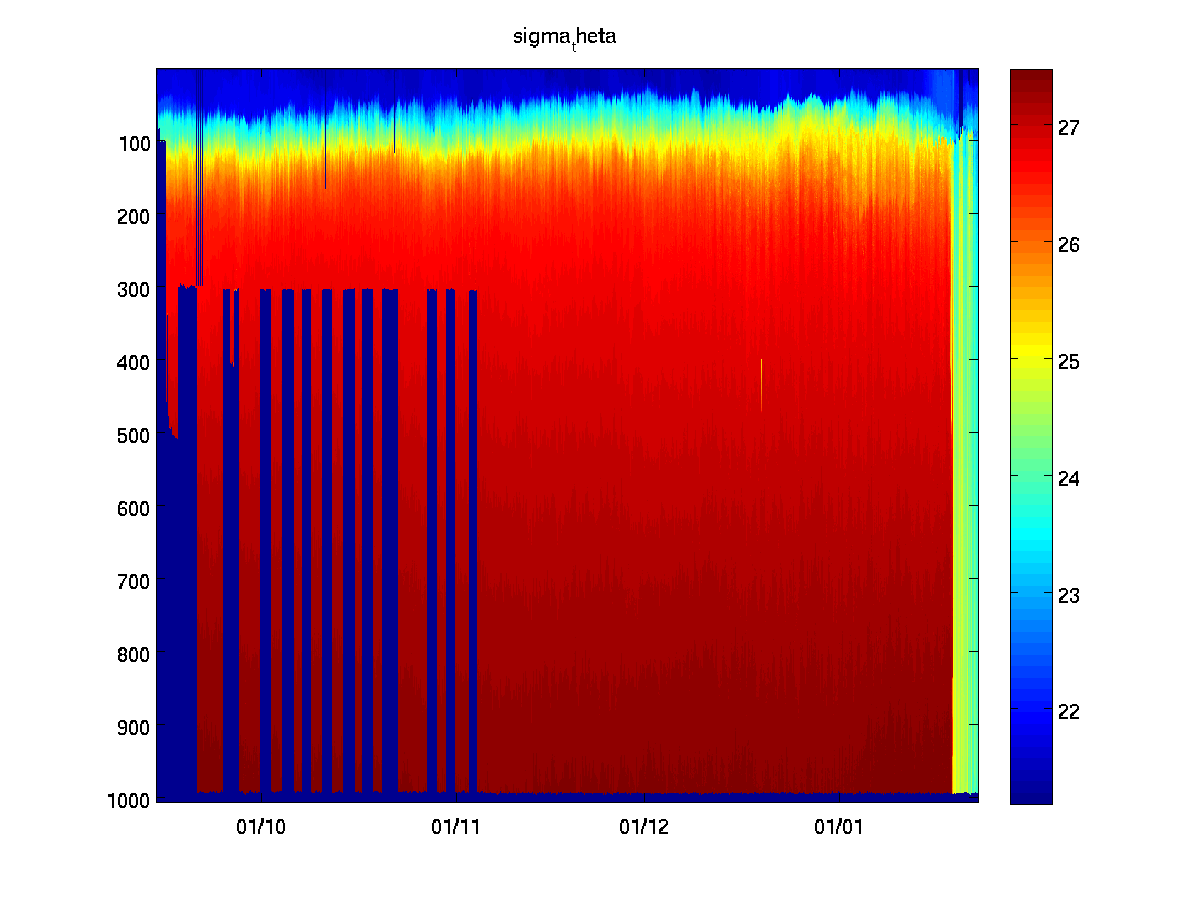Click the colorbar label 23
Image resolution: width=1200 pixels, height=901 pixels.
coord(1068,595)
